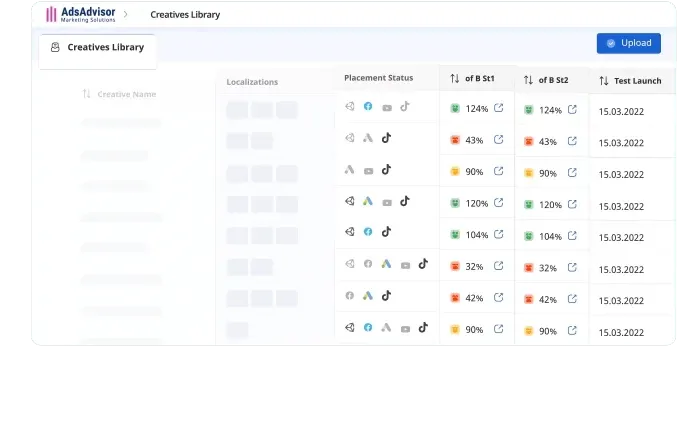Click the 104% value under of B St1
Screen dimensions: 684x428
pos(477,235)
